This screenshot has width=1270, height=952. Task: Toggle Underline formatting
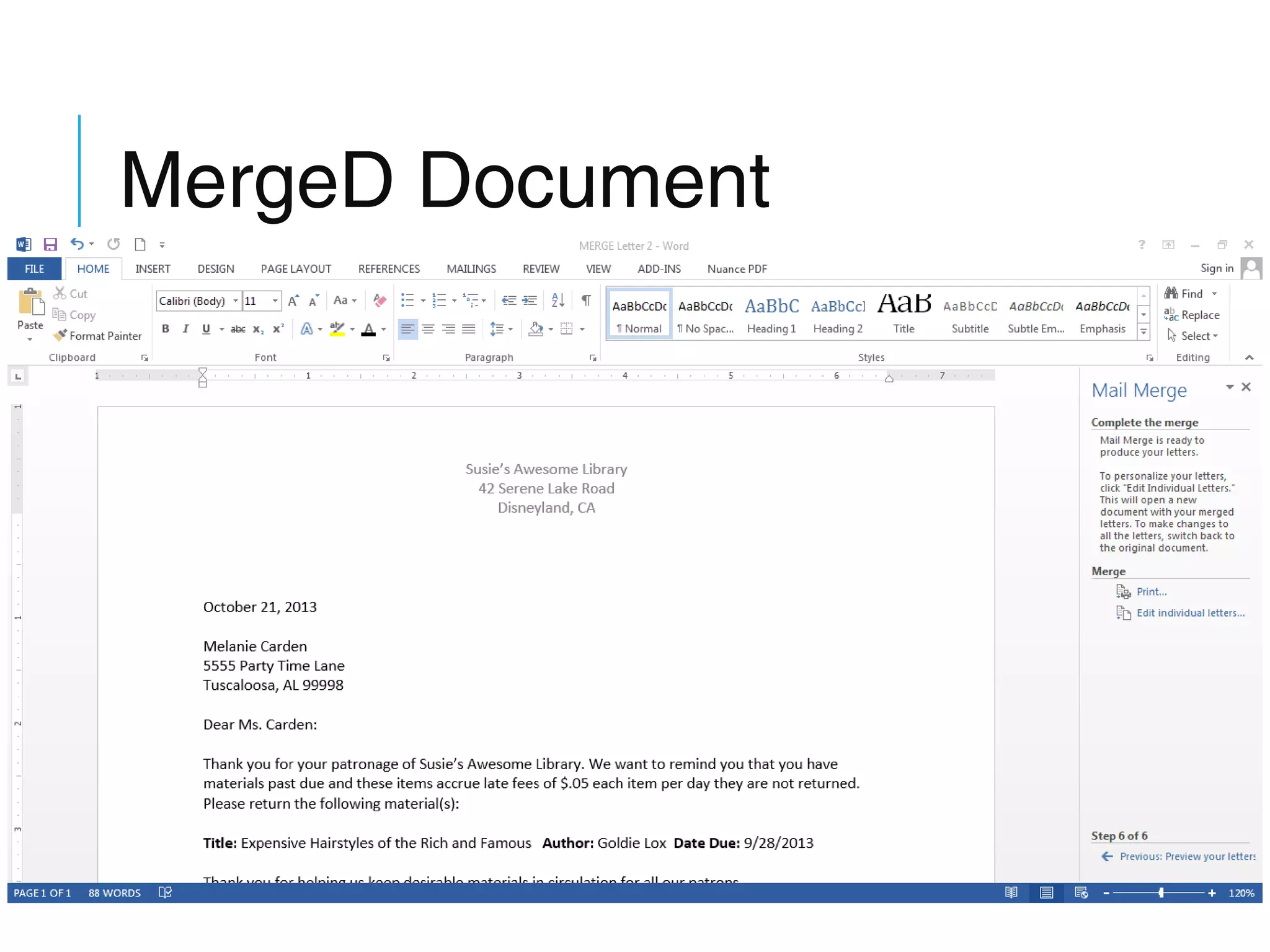click(x=206, y=329)
